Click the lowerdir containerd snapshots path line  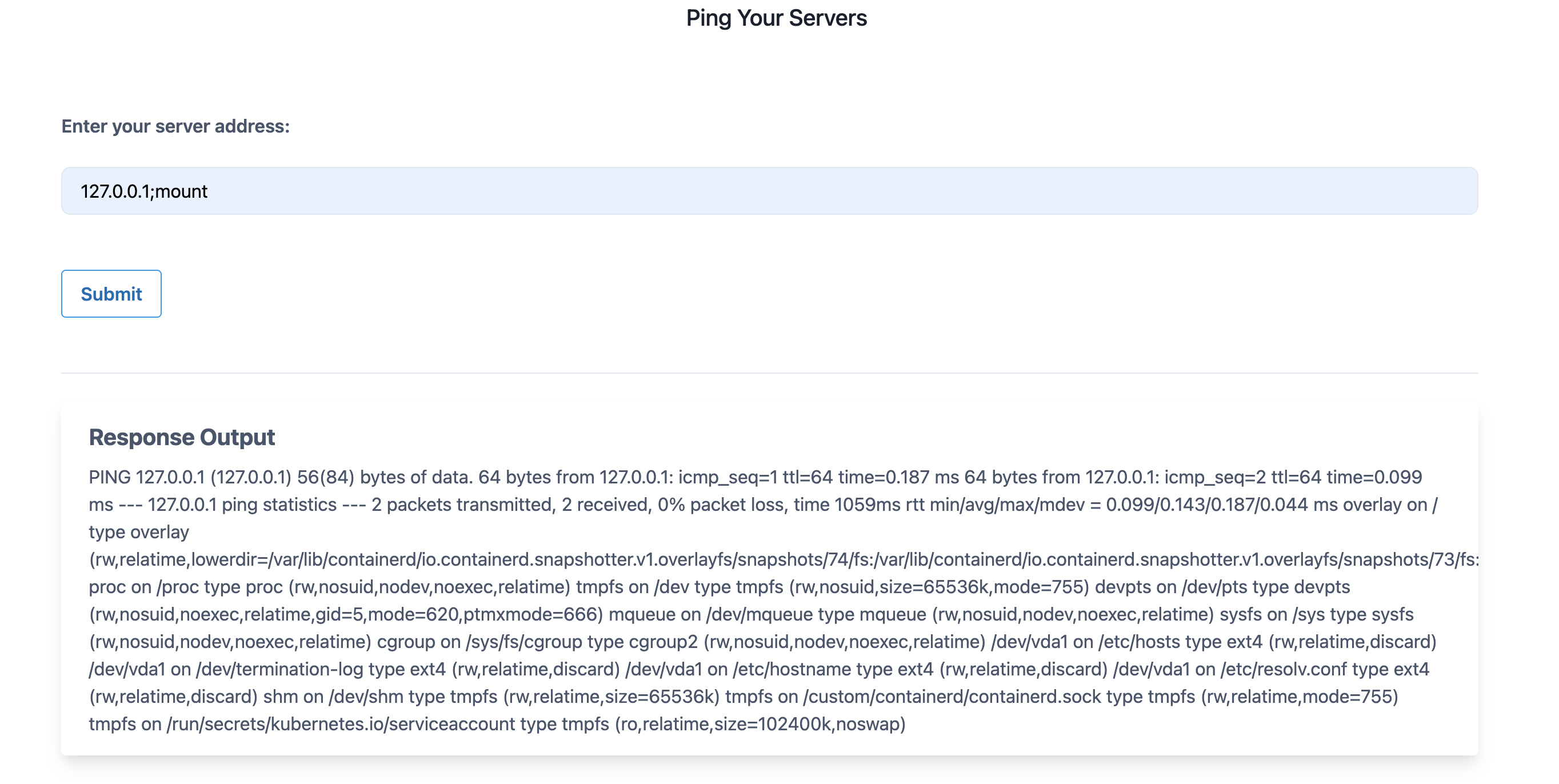[781, 559]
